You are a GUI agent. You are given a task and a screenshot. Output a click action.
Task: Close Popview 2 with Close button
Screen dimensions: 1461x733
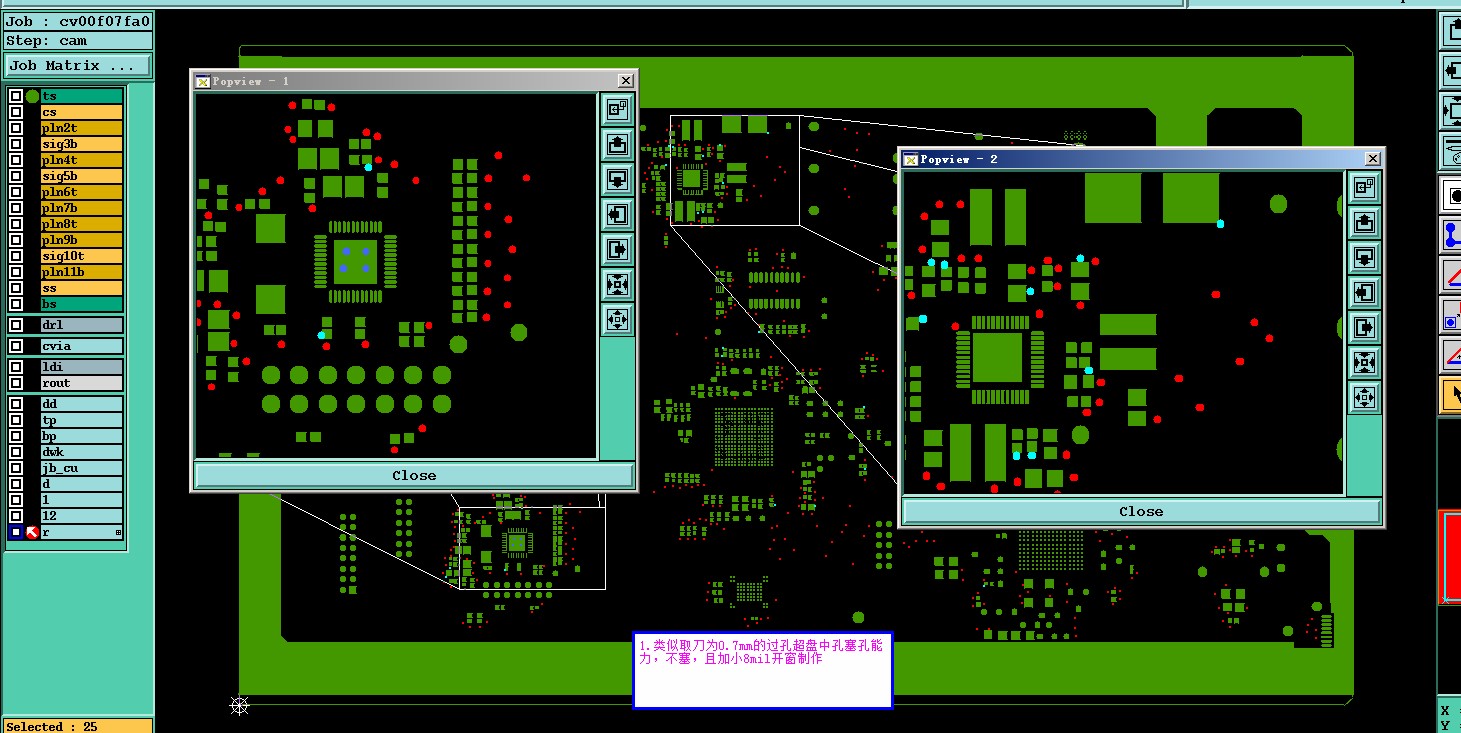click(x=1141, y=511)
